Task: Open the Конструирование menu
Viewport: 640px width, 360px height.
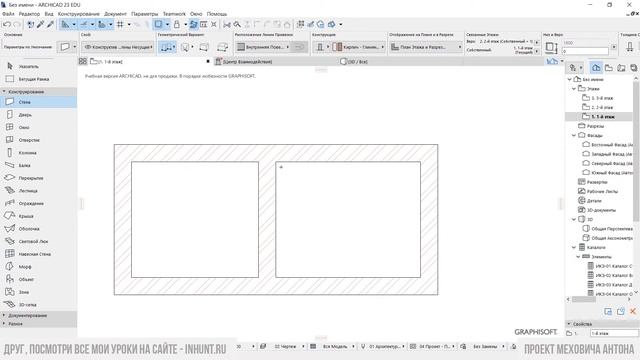Action: 78,14
